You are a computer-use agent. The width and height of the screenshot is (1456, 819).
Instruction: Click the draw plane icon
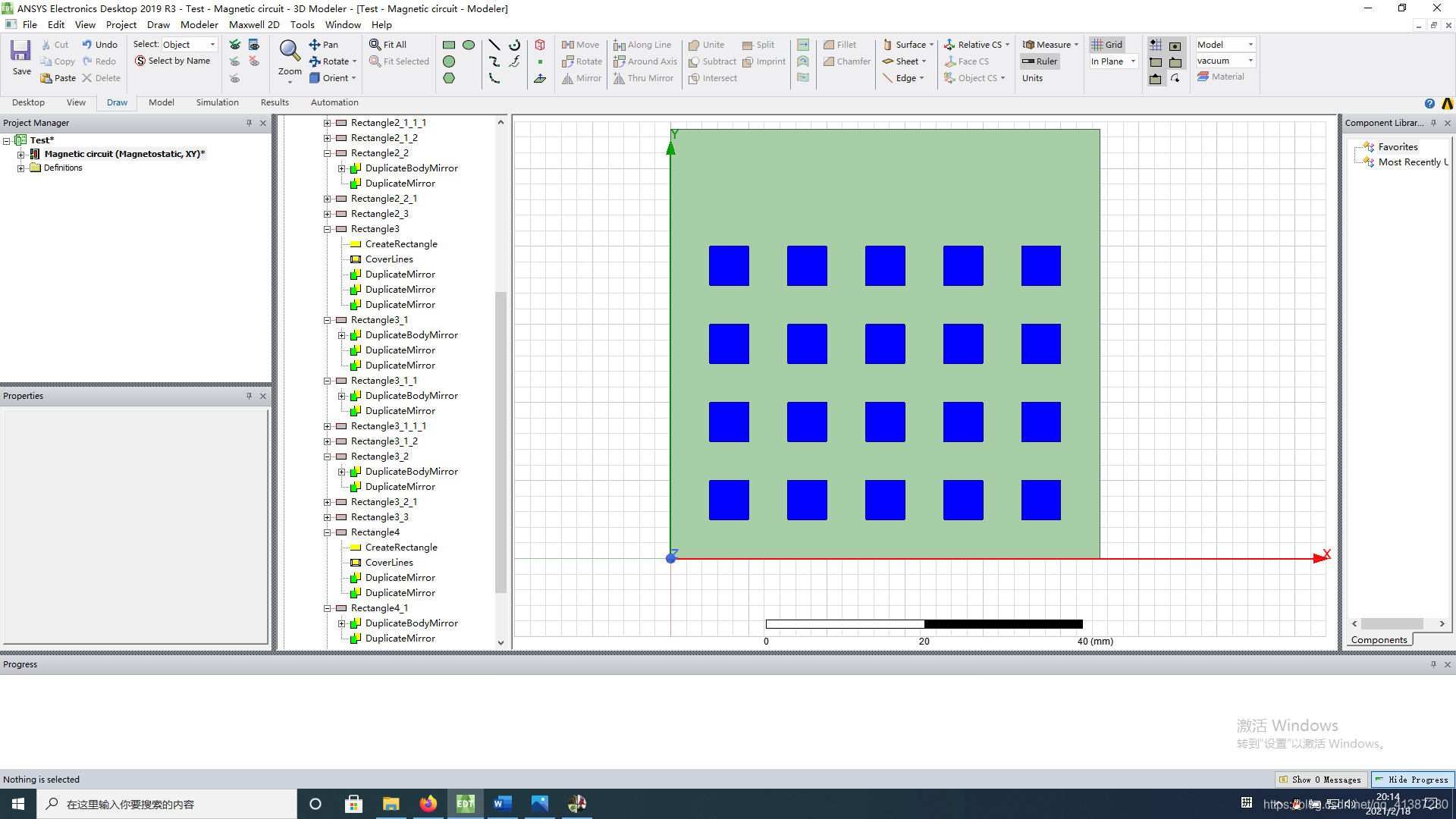(x=540, y=78)
